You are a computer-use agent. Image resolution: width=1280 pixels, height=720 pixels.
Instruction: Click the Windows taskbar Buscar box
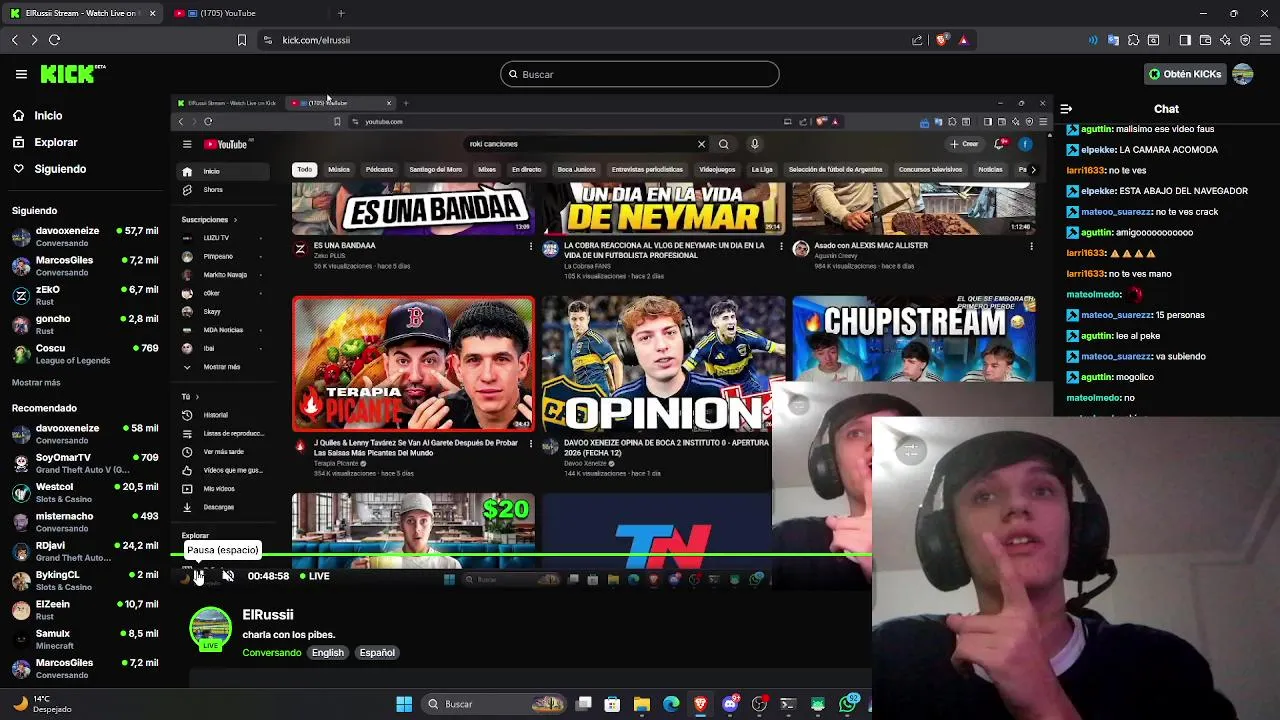click(x=495, y=704)
